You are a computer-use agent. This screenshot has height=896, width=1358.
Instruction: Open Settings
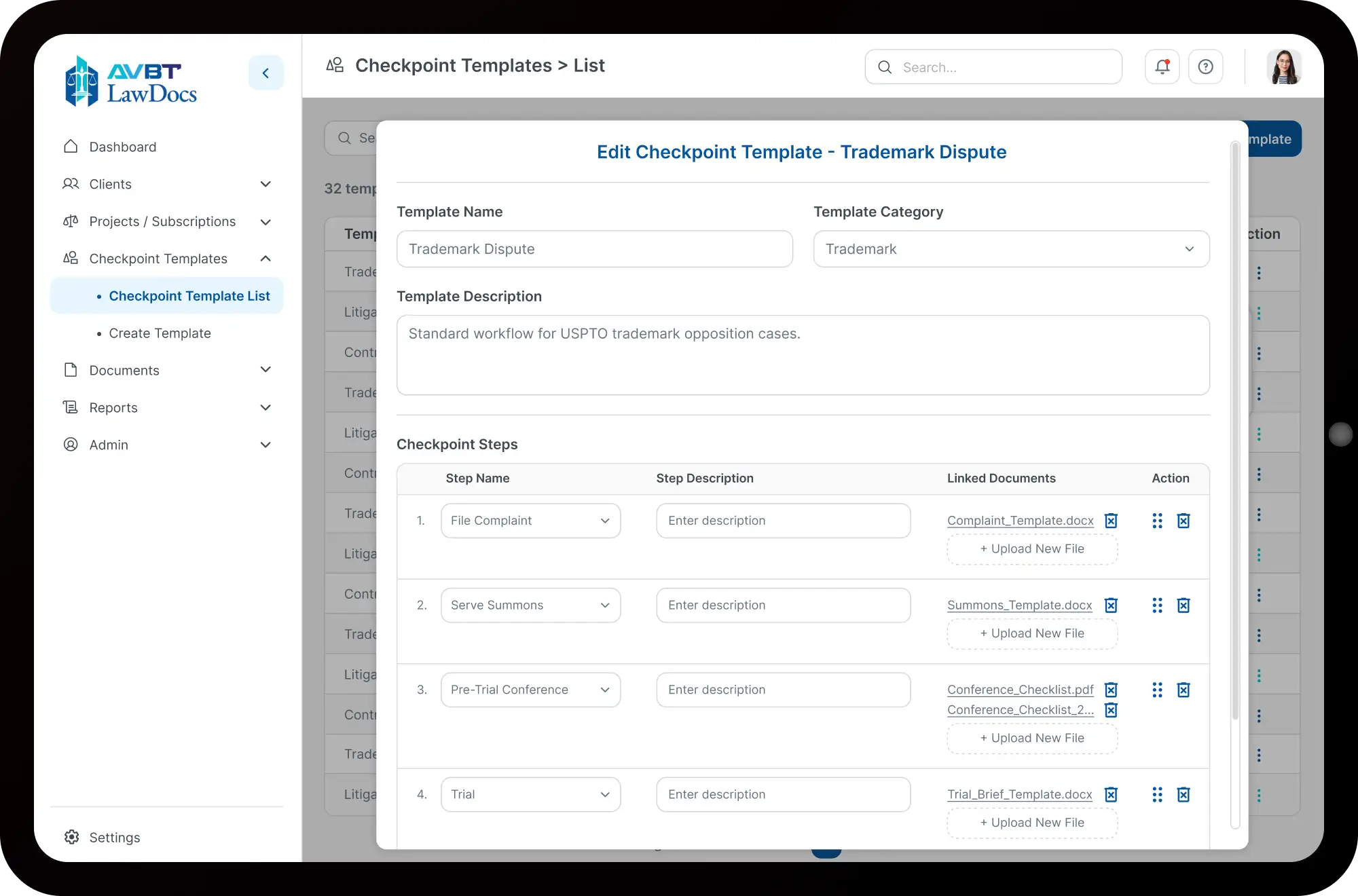coord(102,837)
